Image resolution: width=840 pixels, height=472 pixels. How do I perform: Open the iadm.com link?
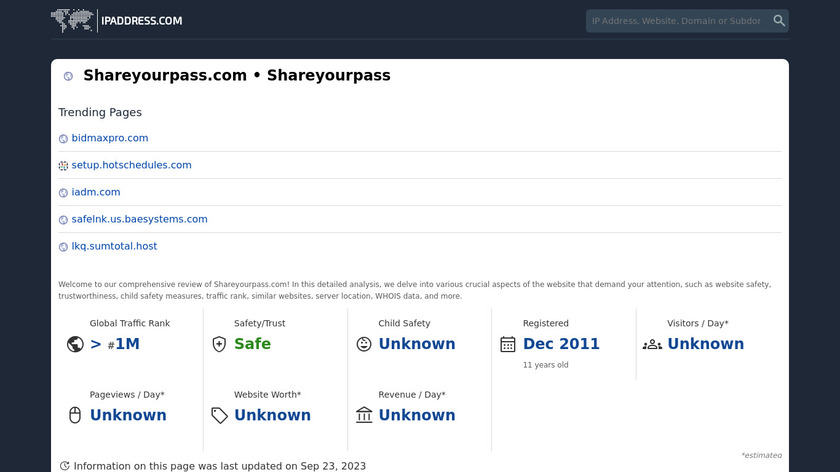coord(96,192)
